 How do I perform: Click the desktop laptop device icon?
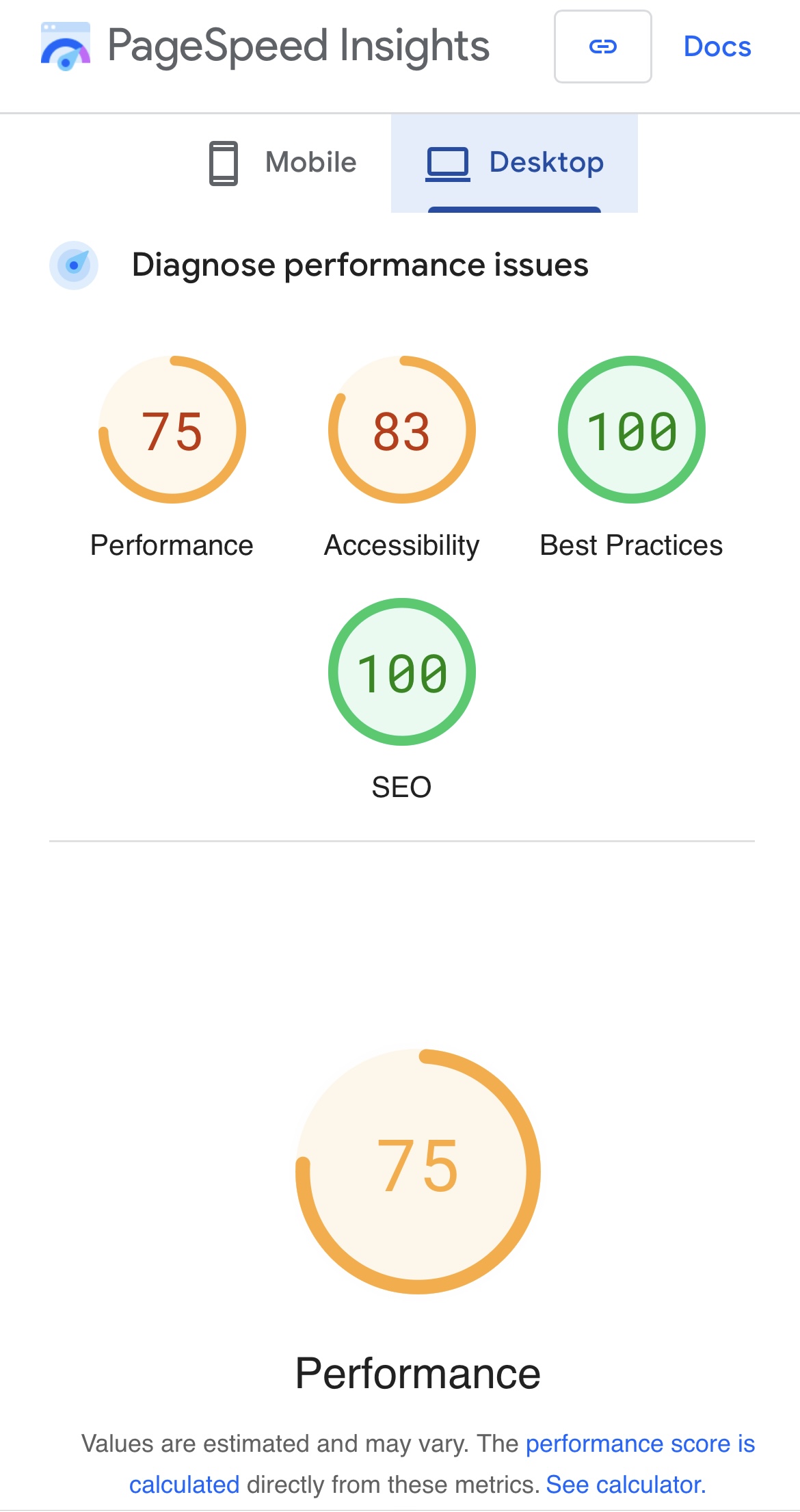click(x=448, y=164)
